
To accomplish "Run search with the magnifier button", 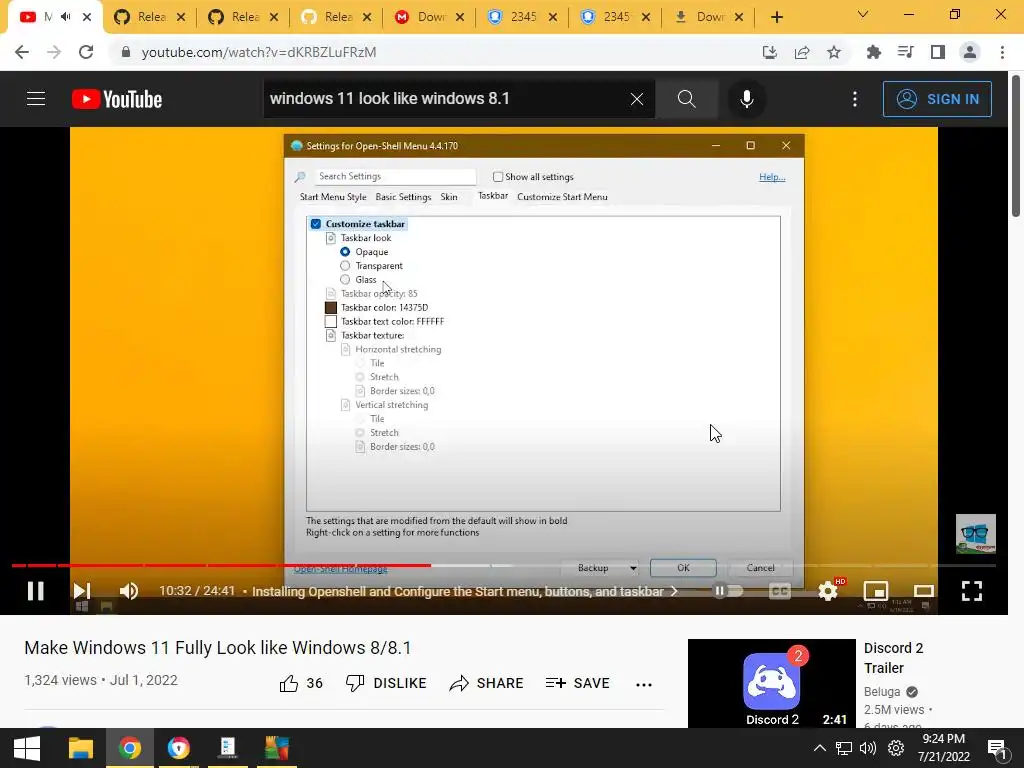I will 686,99.
